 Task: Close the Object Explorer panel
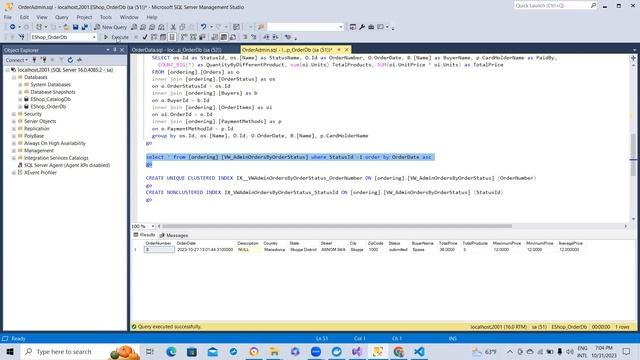point(122,50)
